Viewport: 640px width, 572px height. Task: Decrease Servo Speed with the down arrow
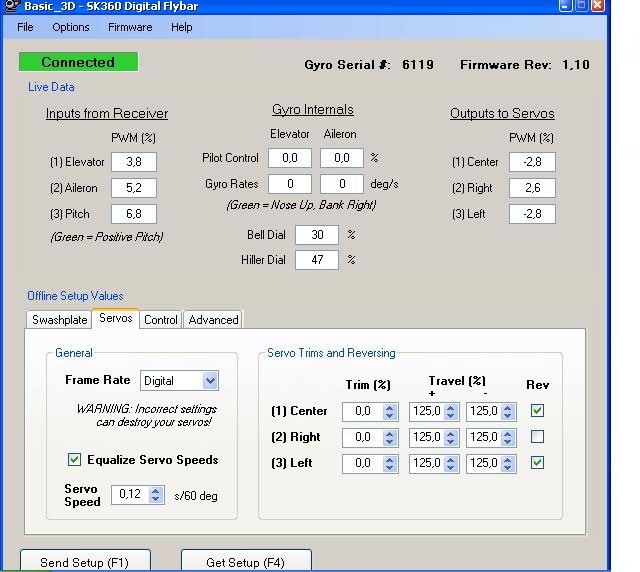click(156, 499)
